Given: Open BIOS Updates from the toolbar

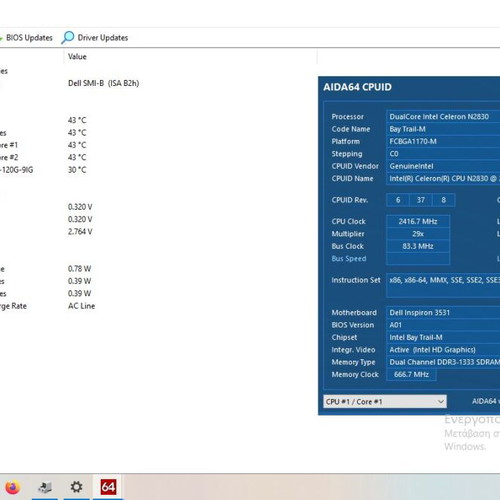Looking at the screenshot, I should (x=27, y=38).
